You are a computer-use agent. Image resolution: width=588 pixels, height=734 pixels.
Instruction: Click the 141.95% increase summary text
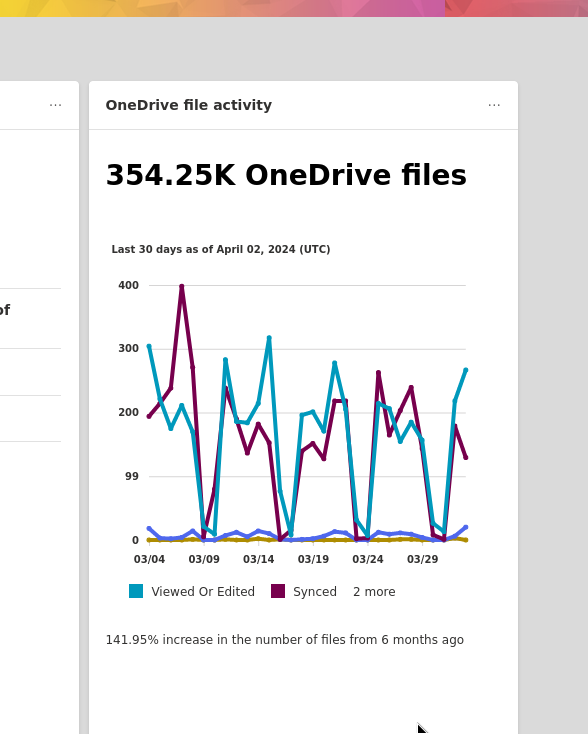click(285, 640)
